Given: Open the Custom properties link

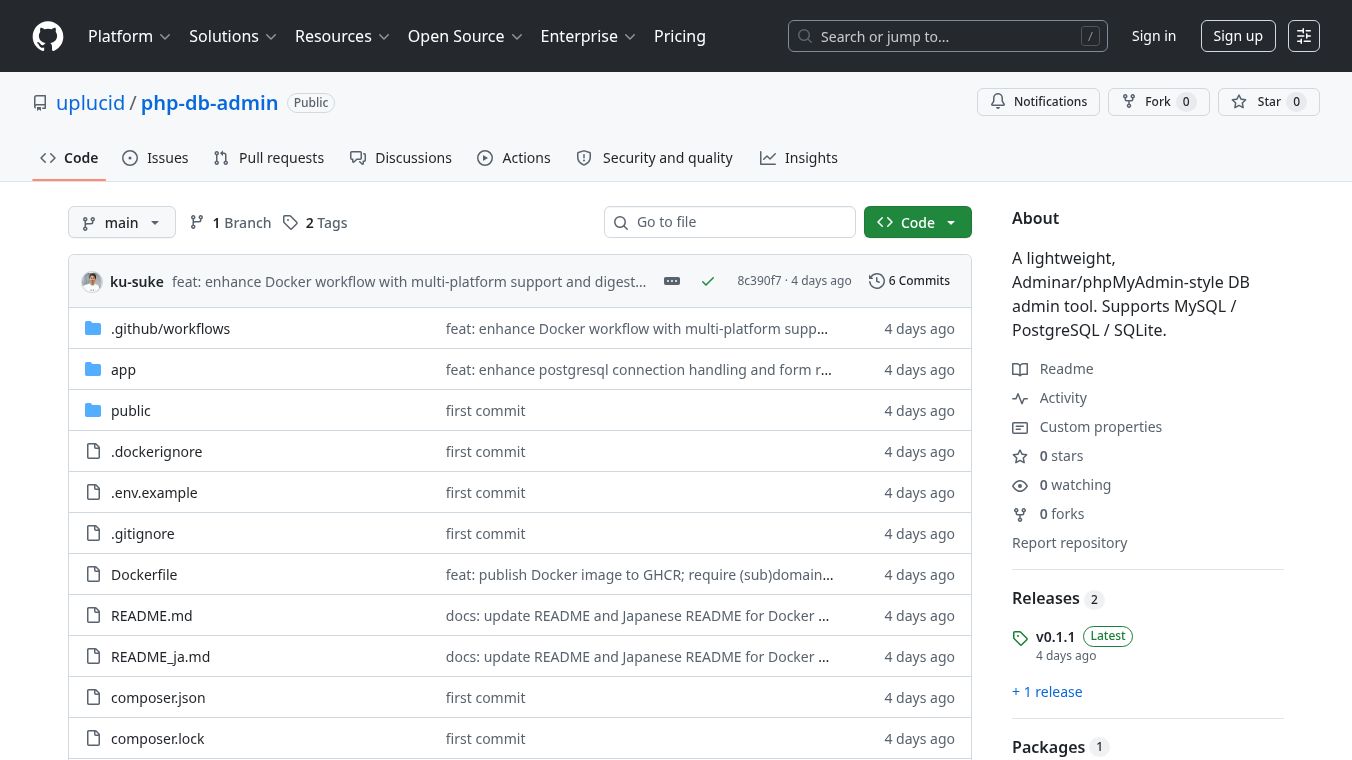Looking at the screenshot, I should point(1100,427).
